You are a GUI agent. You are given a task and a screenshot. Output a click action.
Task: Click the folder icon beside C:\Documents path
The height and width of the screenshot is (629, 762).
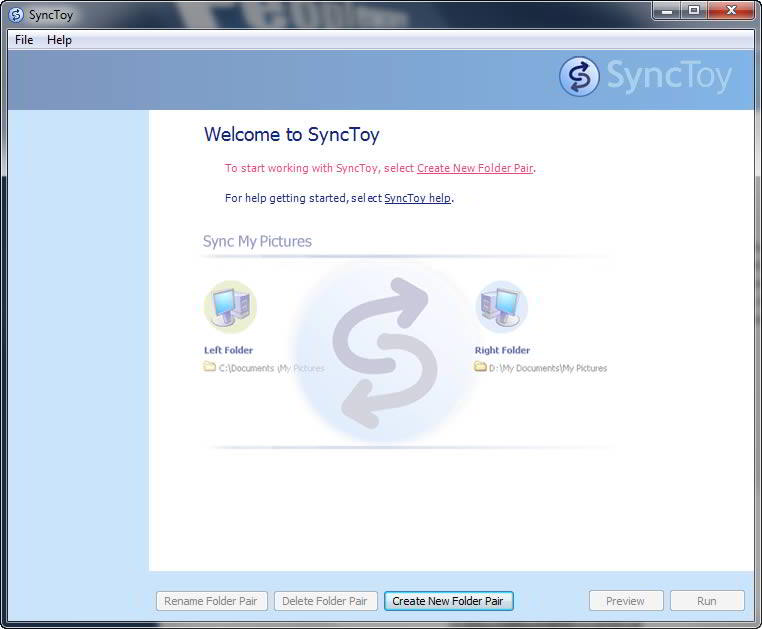(x=209, y=367)
